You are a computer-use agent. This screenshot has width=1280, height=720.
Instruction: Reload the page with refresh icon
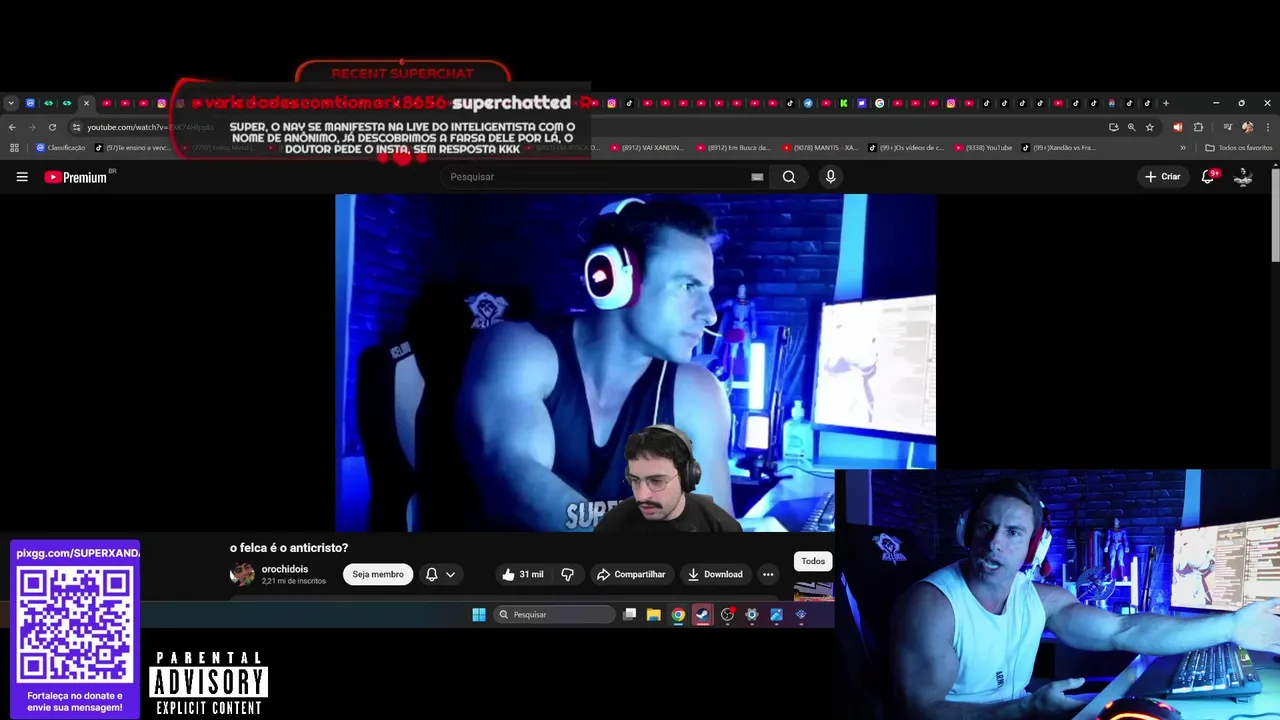tap(52, 127)
